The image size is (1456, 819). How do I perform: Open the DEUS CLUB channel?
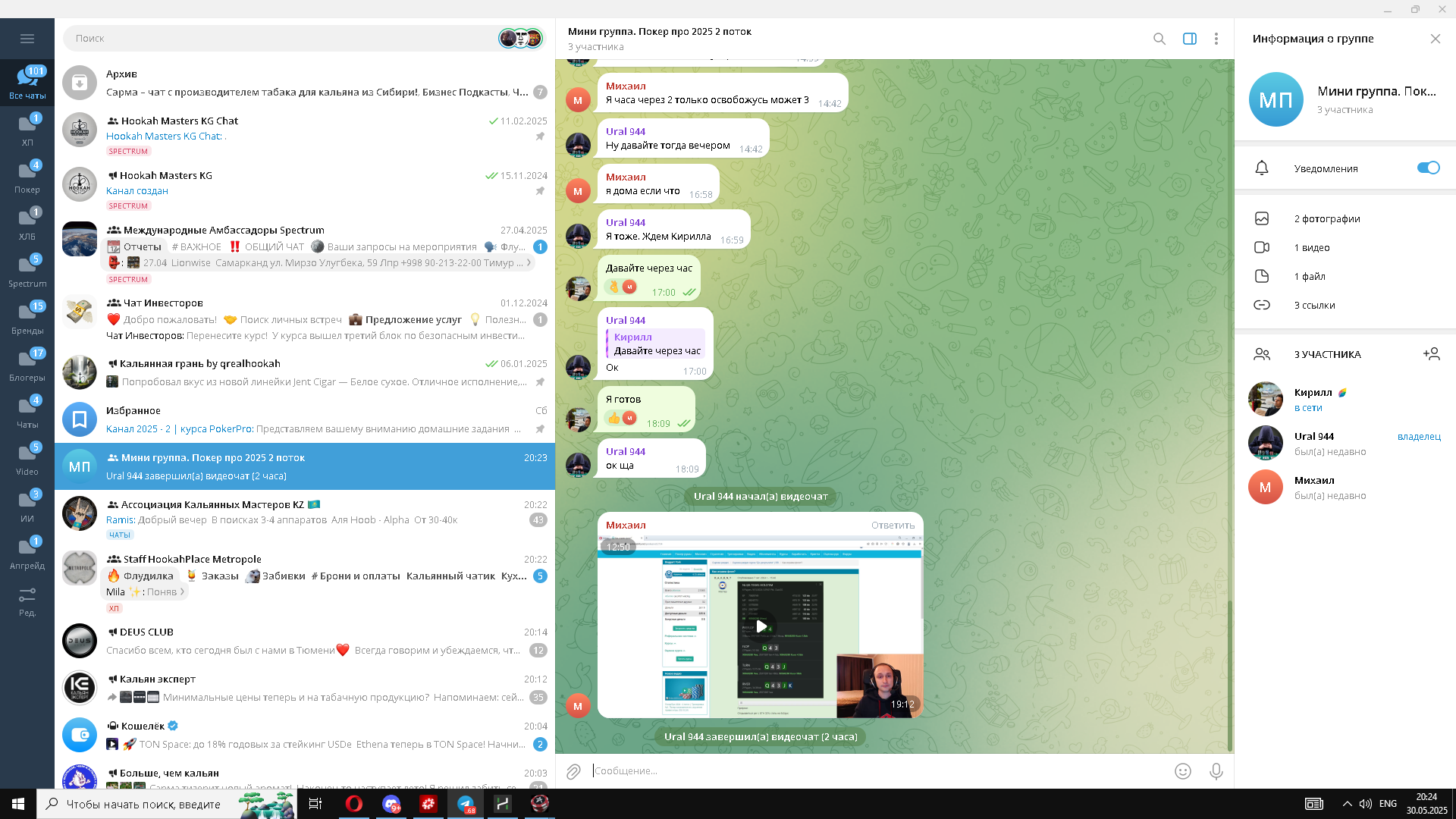[305, 641]
